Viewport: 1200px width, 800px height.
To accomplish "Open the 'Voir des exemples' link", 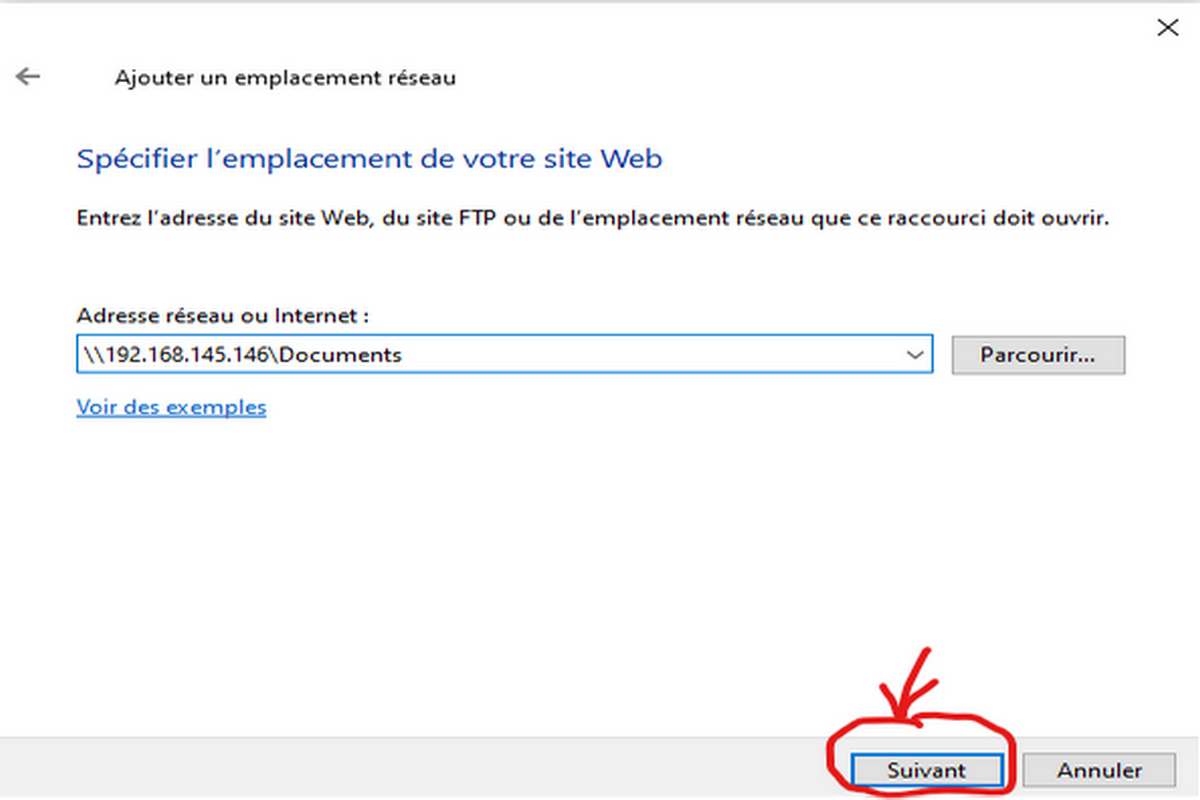I will coord(171,407).
